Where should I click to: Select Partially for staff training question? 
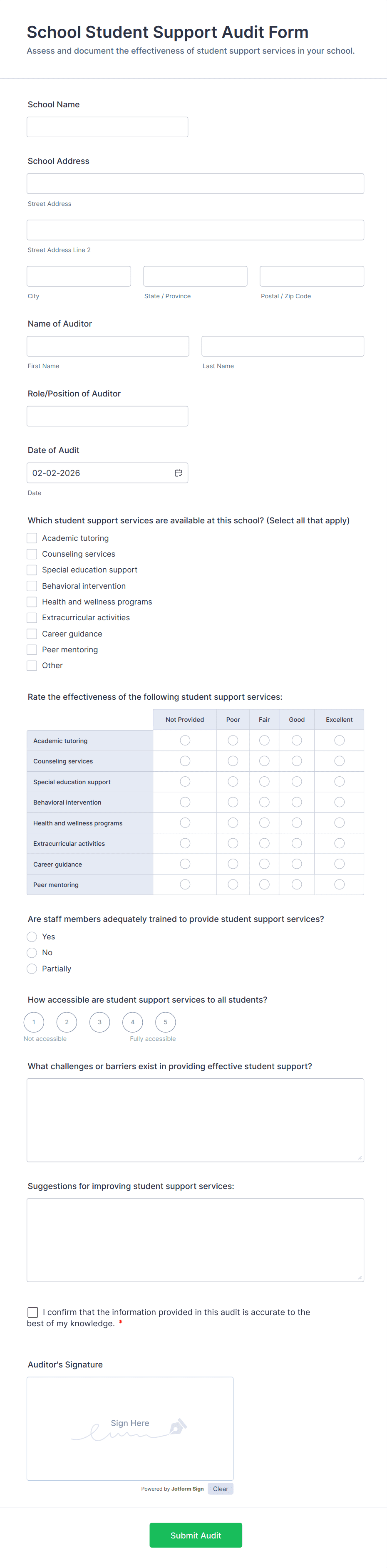point(32,969)
